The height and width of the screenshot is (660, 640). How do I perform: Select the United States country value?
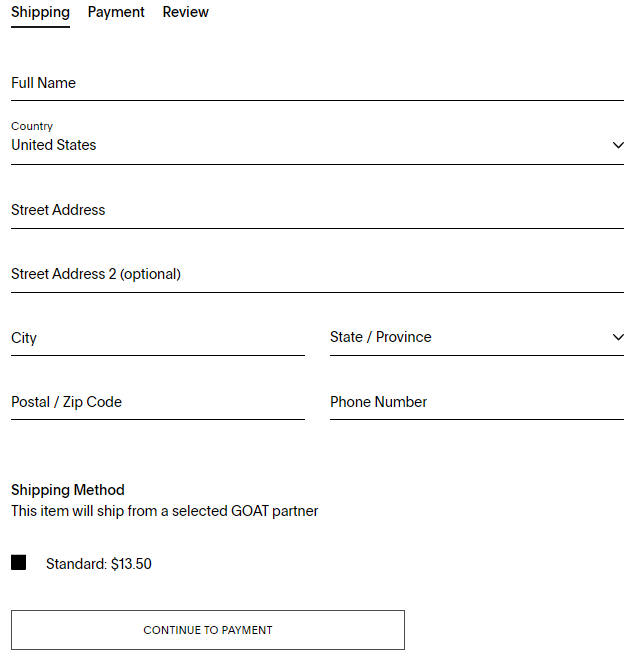point(54,145)
